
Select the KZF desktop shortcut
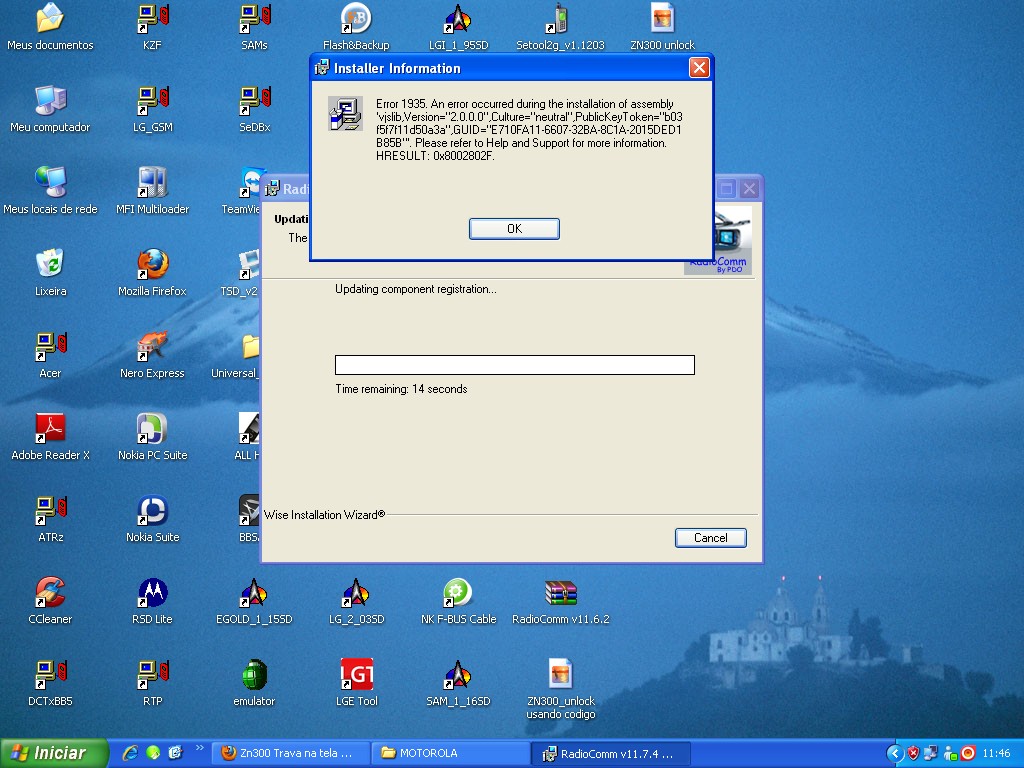tap(152, 26)
